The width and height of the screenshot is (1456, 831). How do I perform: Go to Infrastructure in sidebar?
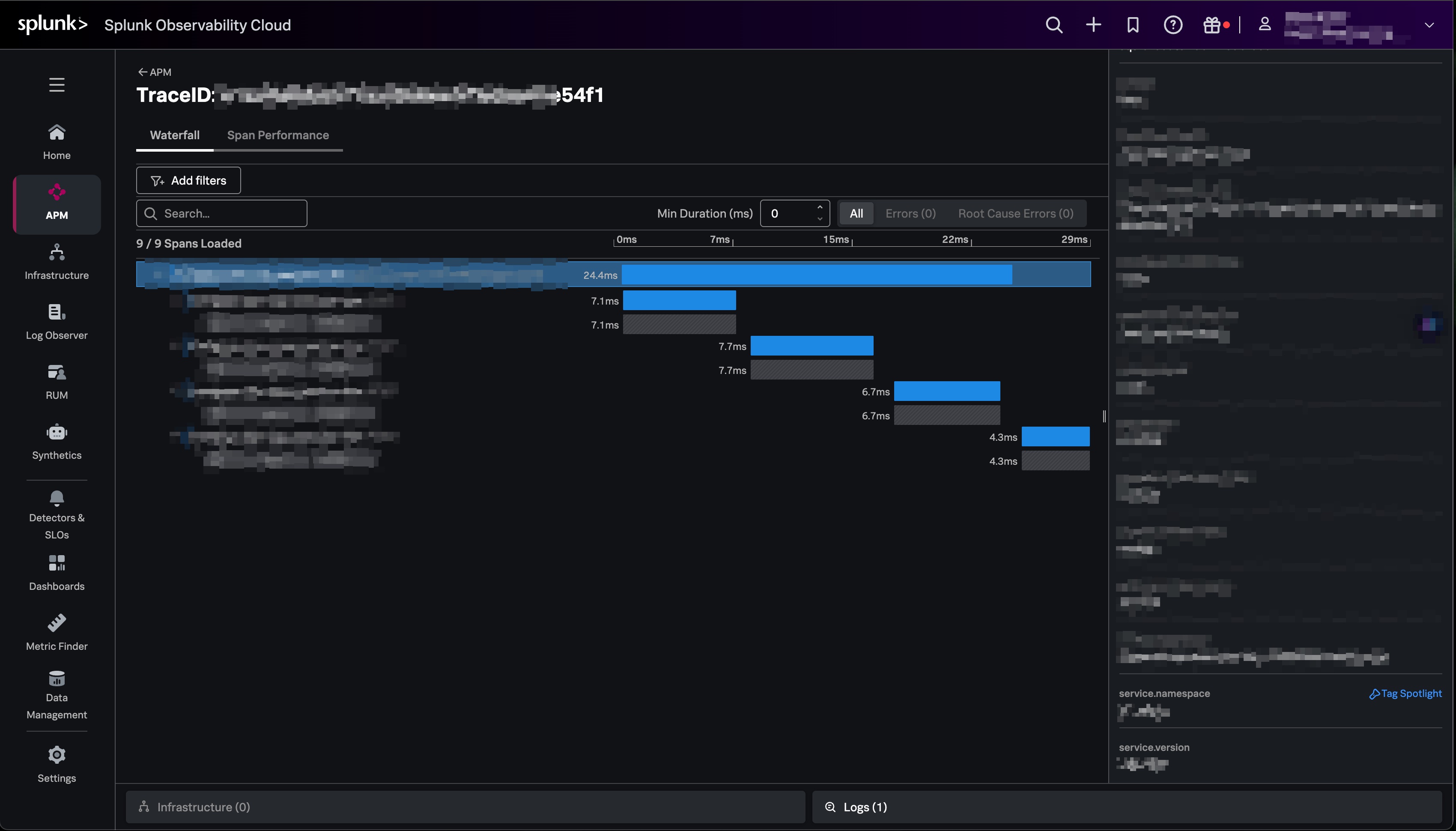(57, 261)
